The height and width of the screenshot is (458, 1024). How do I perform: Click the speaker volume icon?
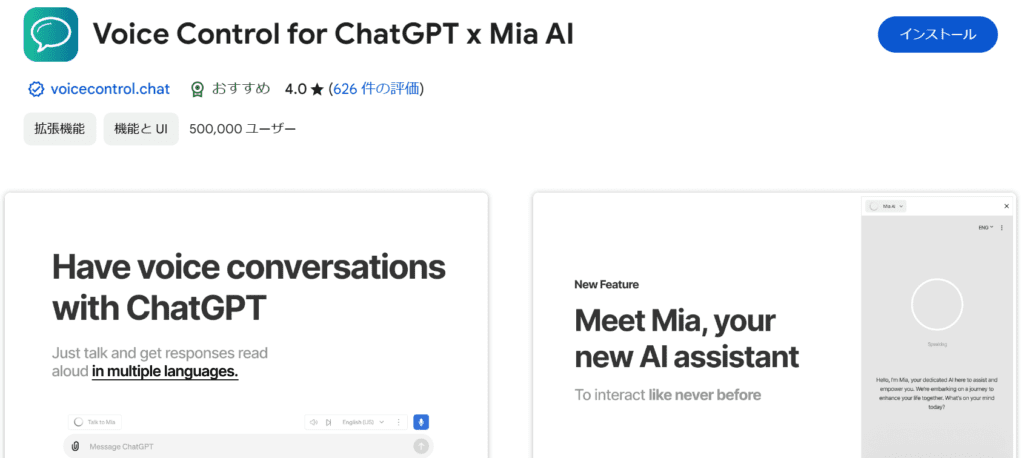(314, 423)
